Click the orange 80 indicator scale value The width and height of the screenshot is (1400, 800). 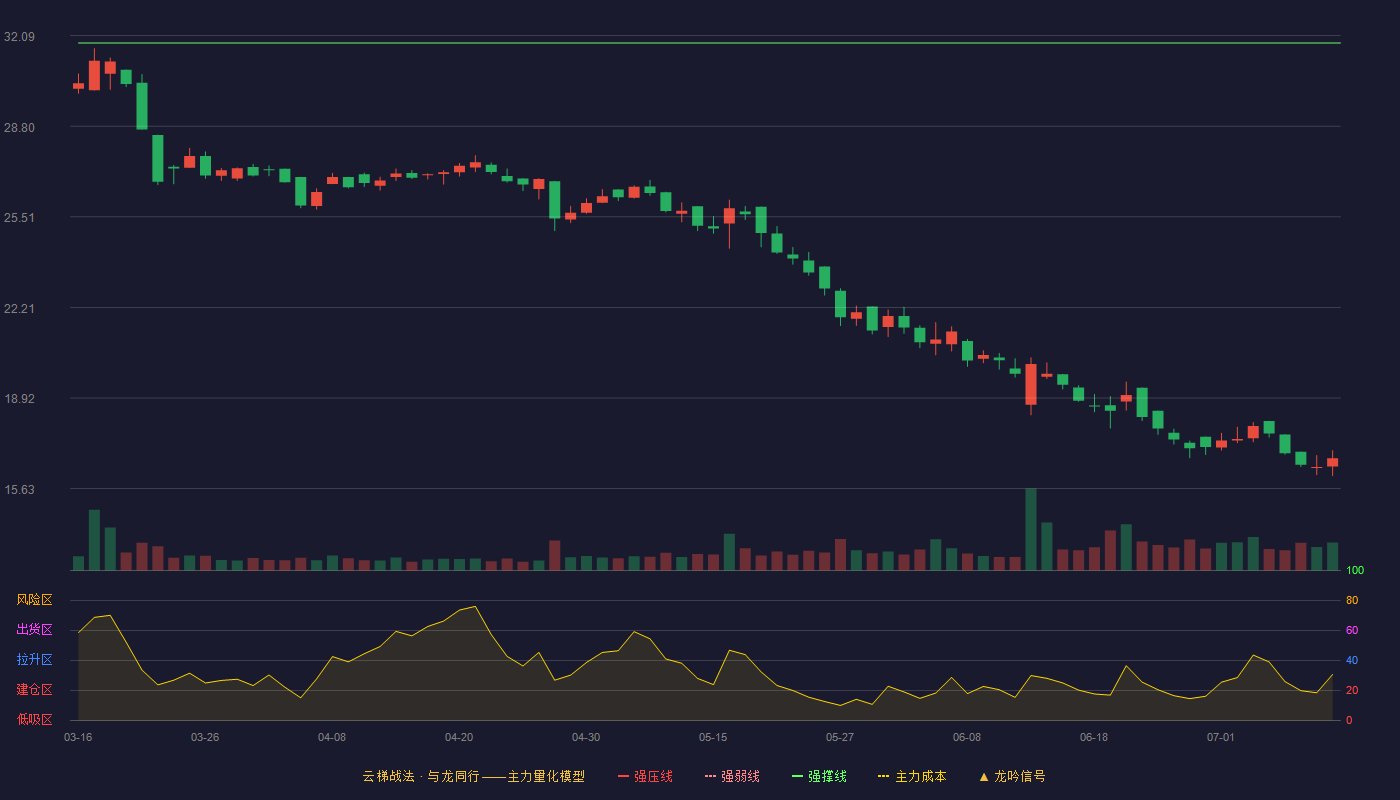point(1352,600)
